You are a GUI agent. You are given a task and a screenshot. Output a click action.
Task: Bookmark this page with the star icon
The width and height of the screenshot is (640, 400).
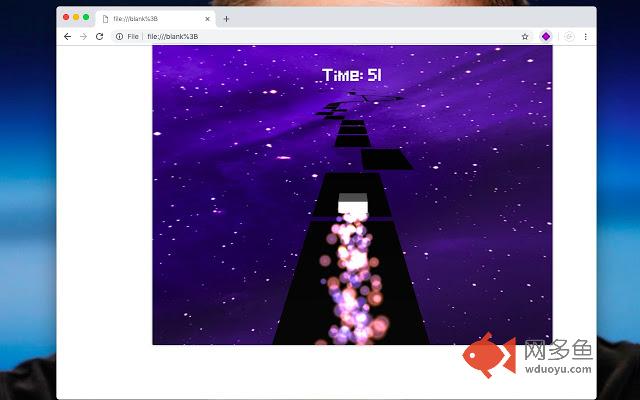(525, 37)
